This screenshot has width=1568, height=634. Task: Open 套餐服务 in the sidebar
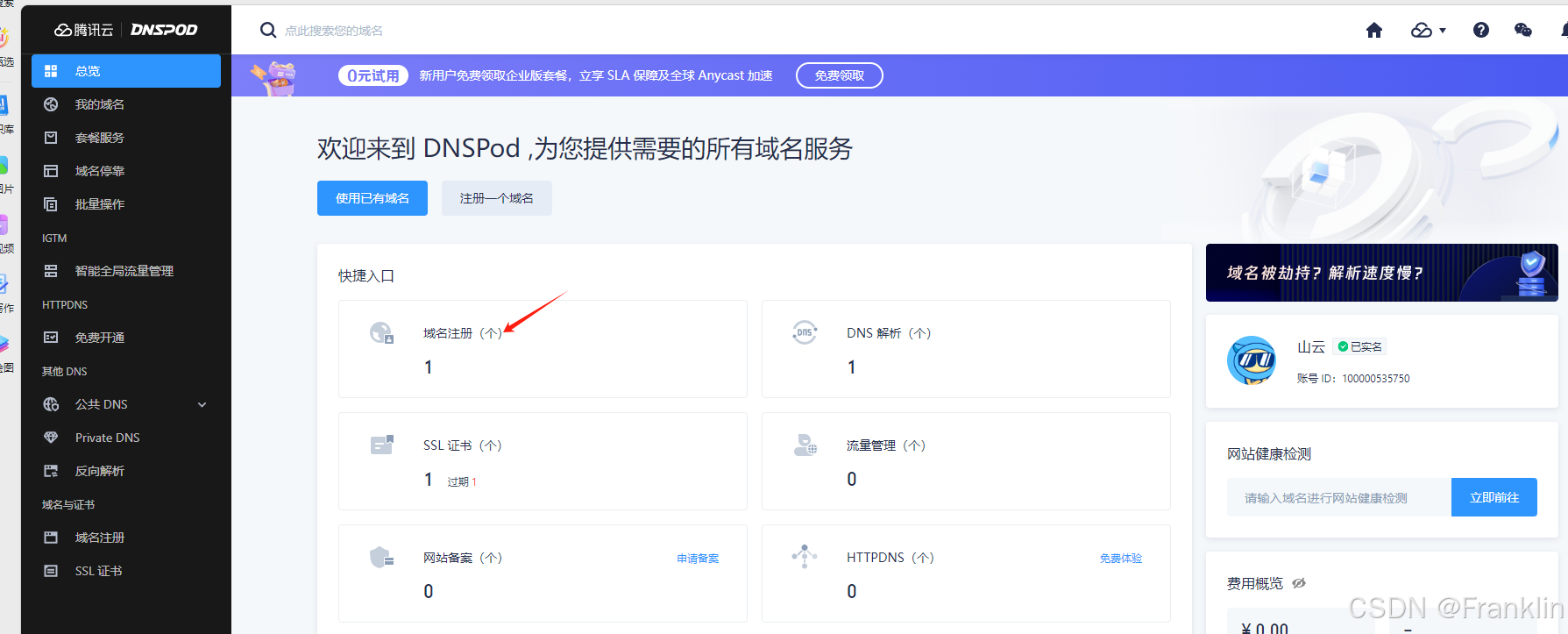click(126, 138)
